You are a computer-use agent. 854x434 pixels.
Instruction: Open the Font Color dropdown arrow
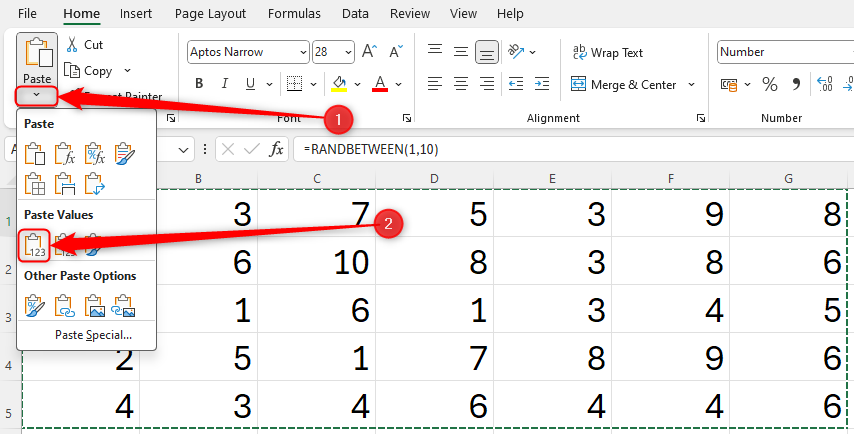(399, 84)
